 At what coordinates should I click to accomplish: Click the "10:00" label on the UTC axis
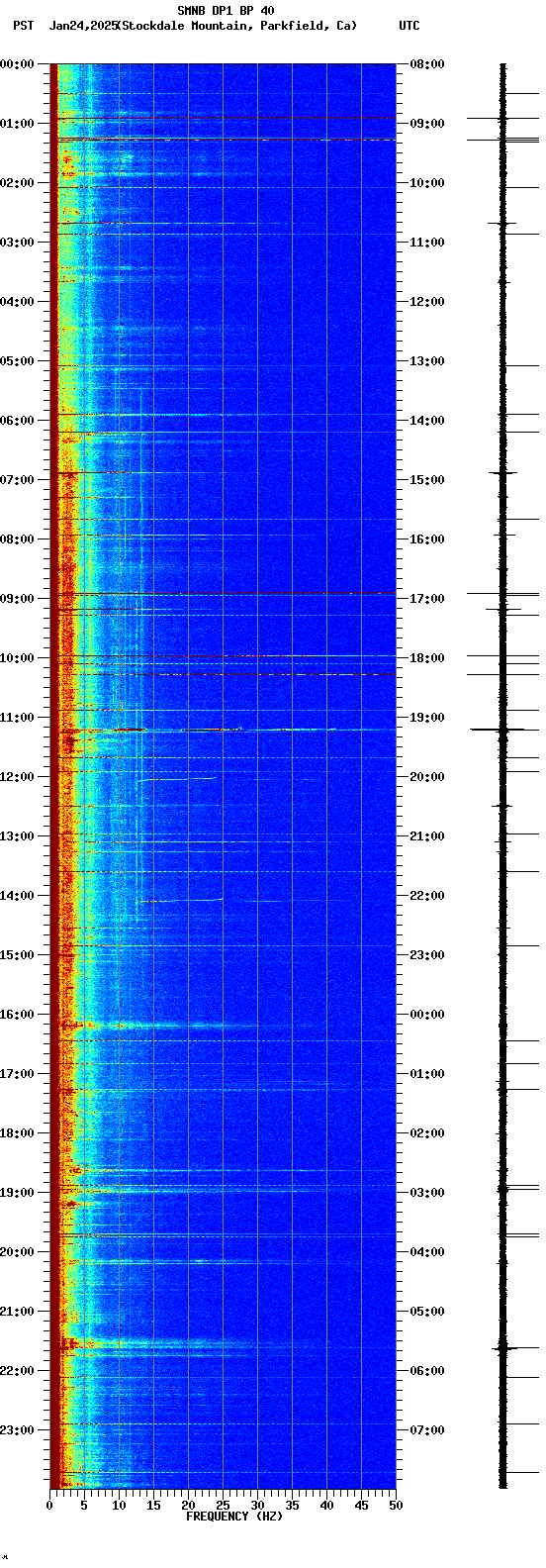[x=427, y=183]
